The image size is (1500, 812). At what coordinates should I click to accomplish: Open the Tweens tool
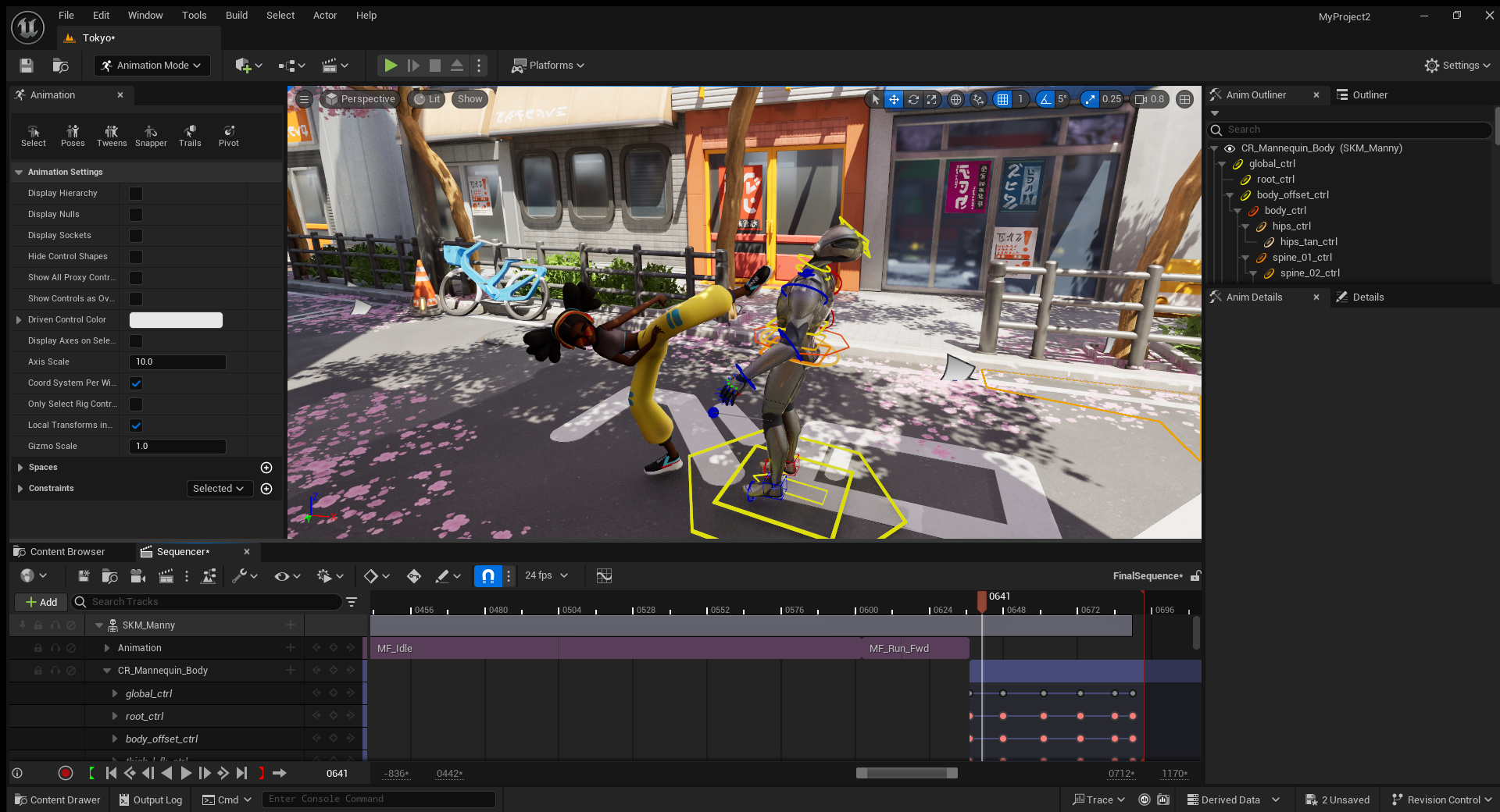(112, 135)
